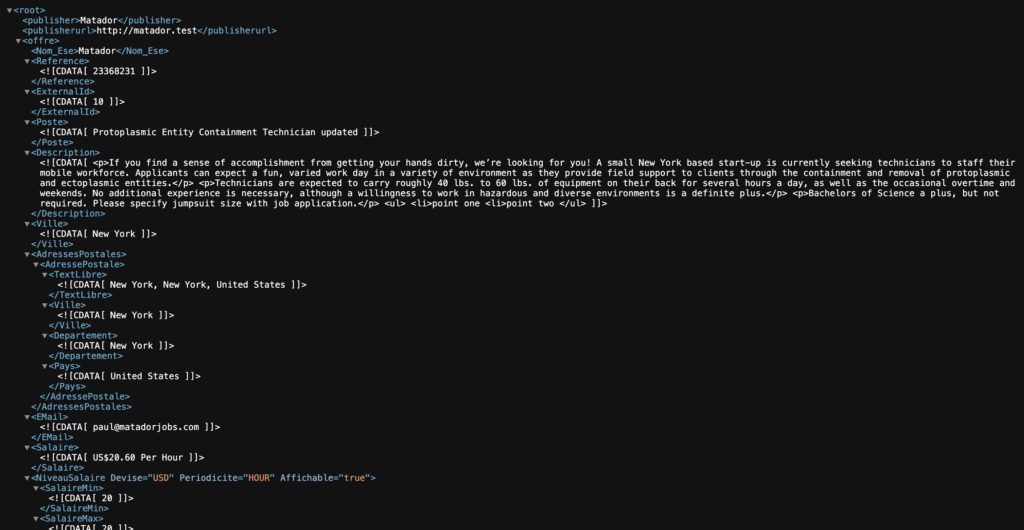
Task: Collapse the Pays node arrow
Action: (x=45, y=366)
